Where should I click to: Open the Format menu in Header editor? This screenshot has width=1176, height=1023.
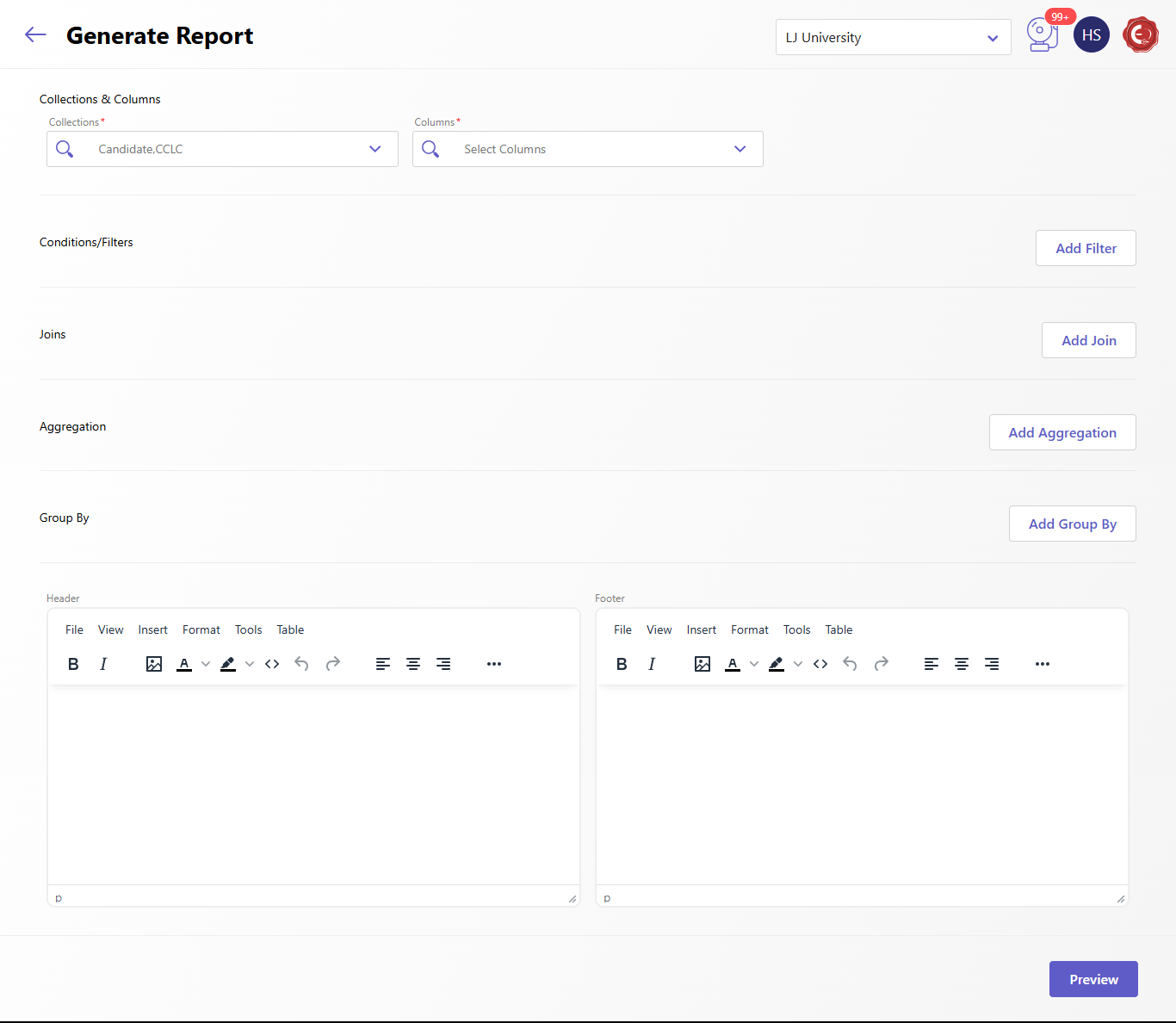tap(201, 630)
